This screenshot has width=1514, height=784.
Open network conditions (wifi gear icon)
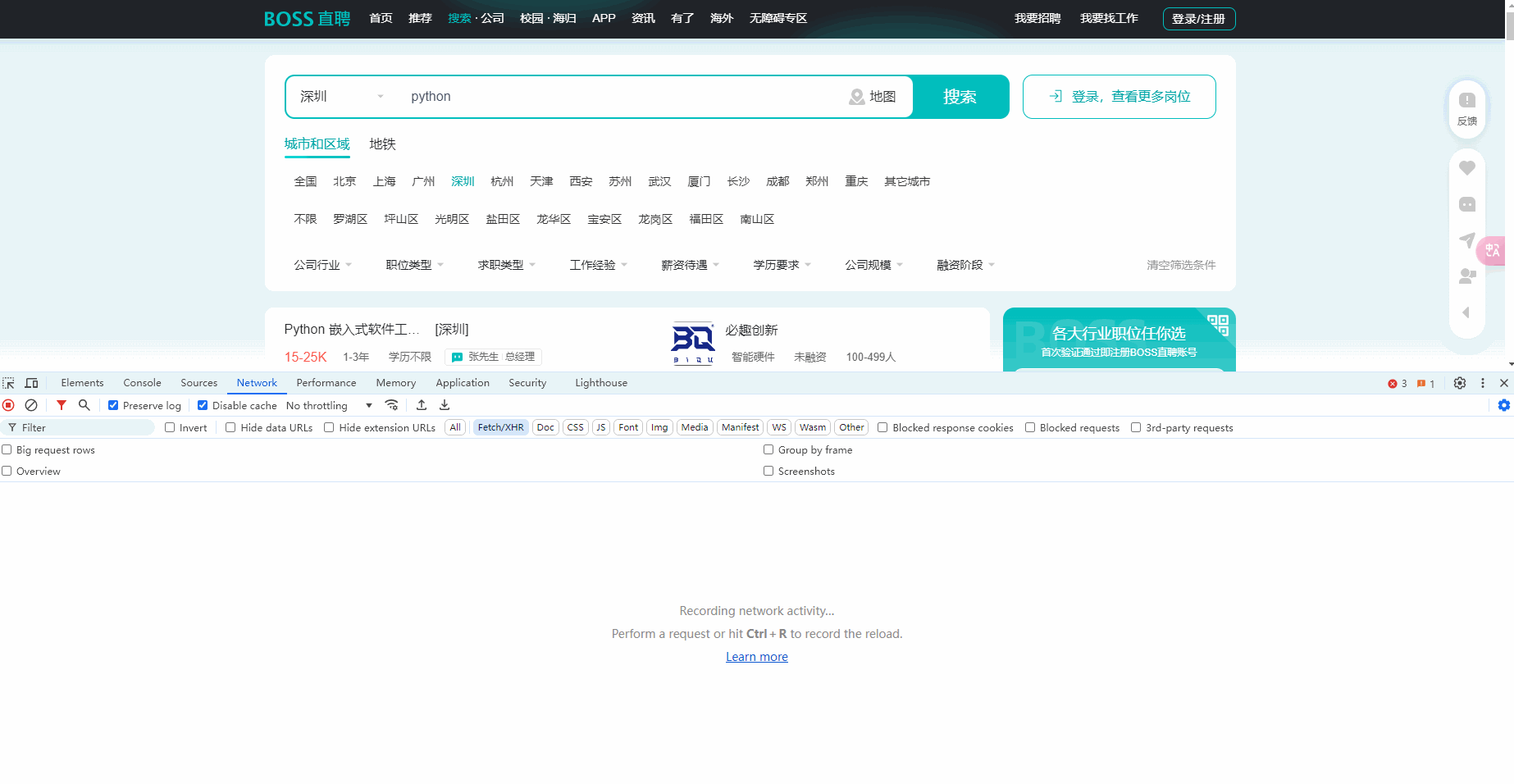tap(392, 404)
